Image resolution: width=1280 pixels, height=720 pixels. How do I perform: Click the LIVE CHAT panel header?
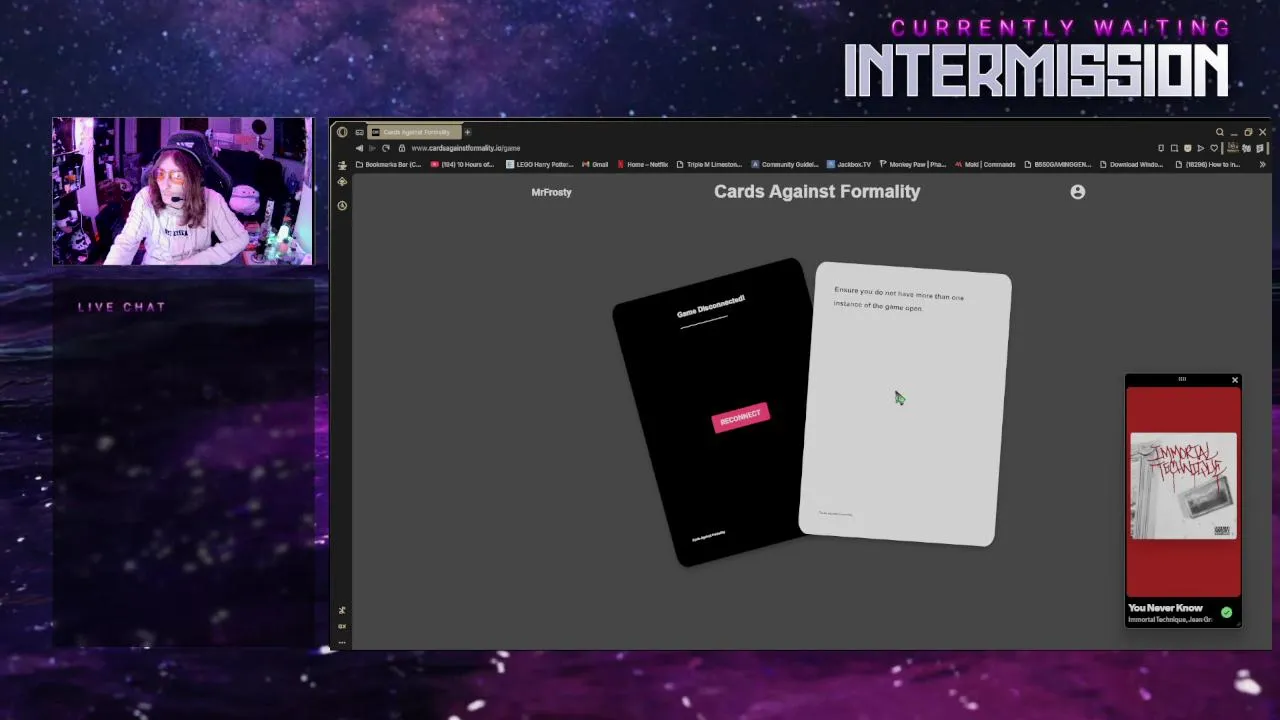point(122,307)
